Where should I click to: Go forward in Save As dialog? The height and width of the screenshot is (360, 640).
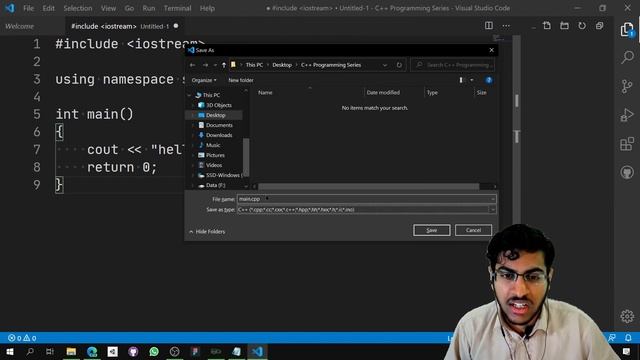[x=205, y=65]
